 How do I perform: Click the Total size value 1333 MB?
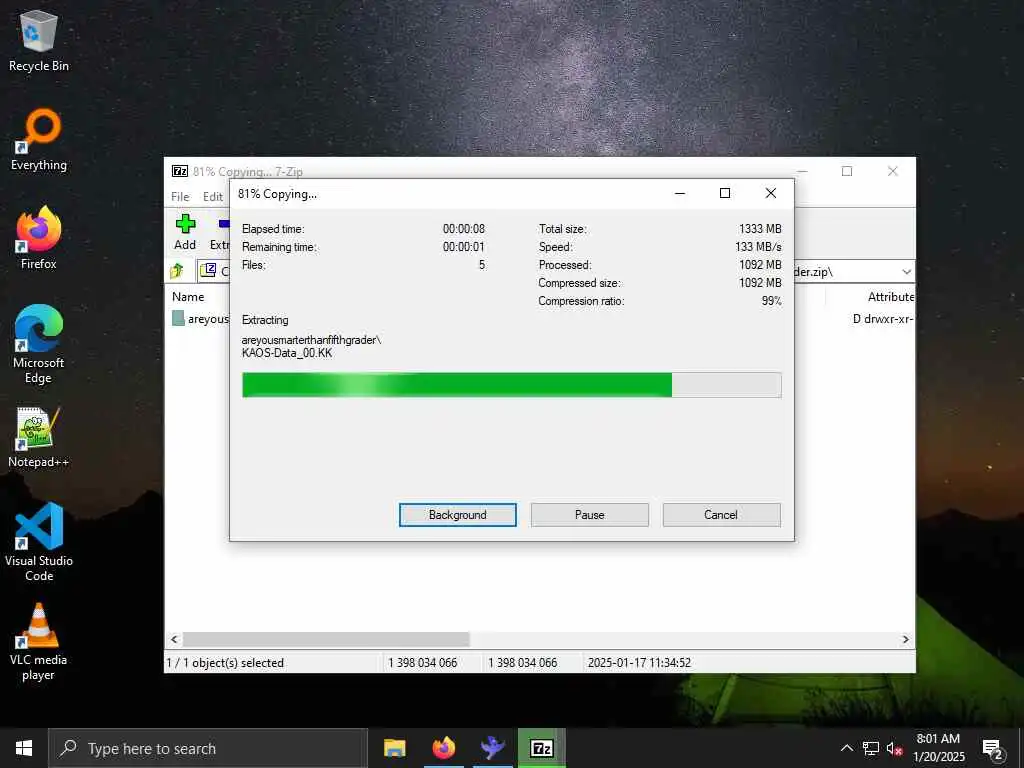pyautogui.click(x=760, y=229)
